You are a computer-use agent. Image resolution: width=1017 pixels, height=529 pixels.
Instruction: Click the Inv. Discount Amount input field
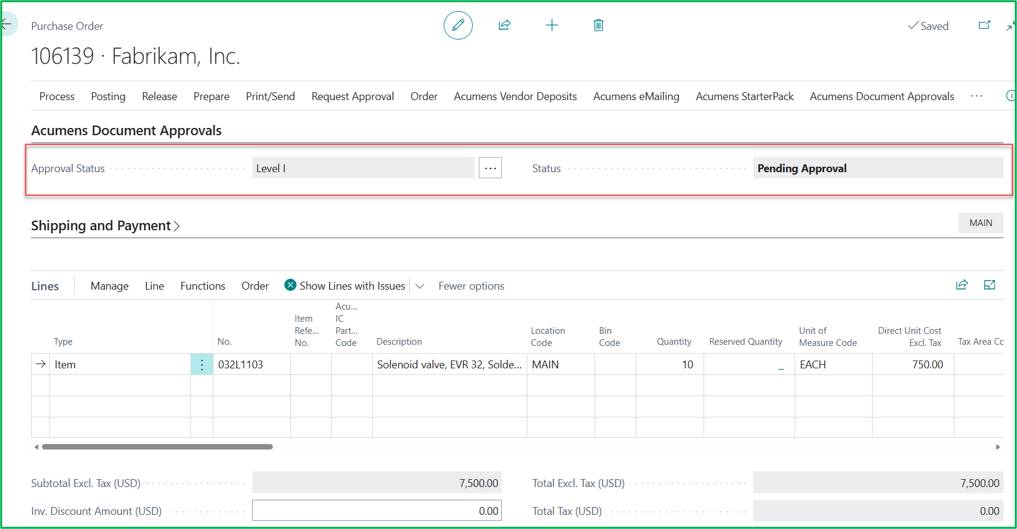pos(377,511)
